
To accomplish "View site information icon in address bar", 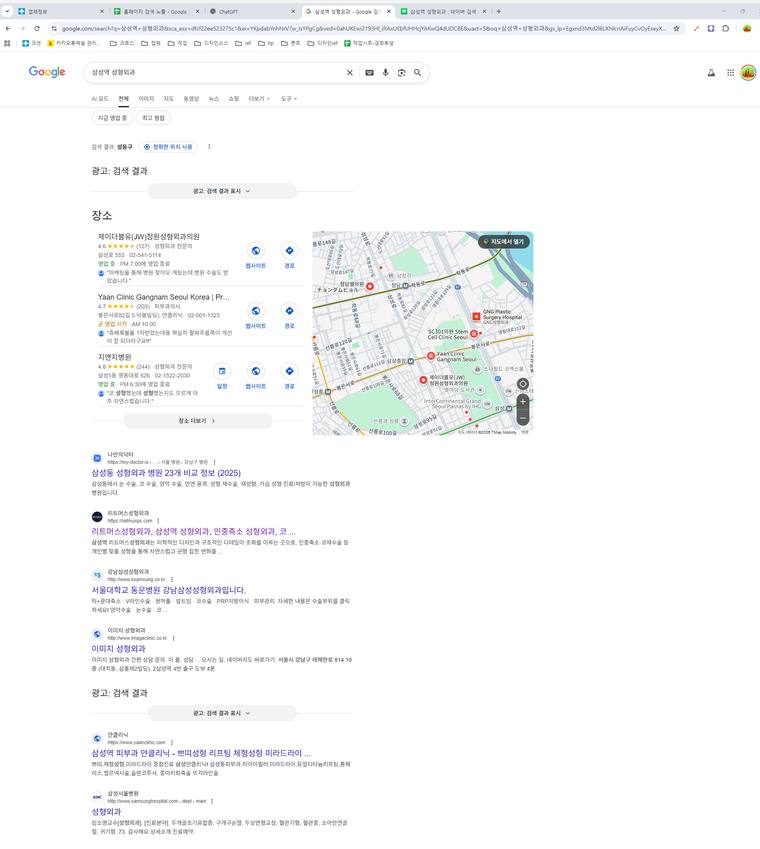I will coord(54,29).
